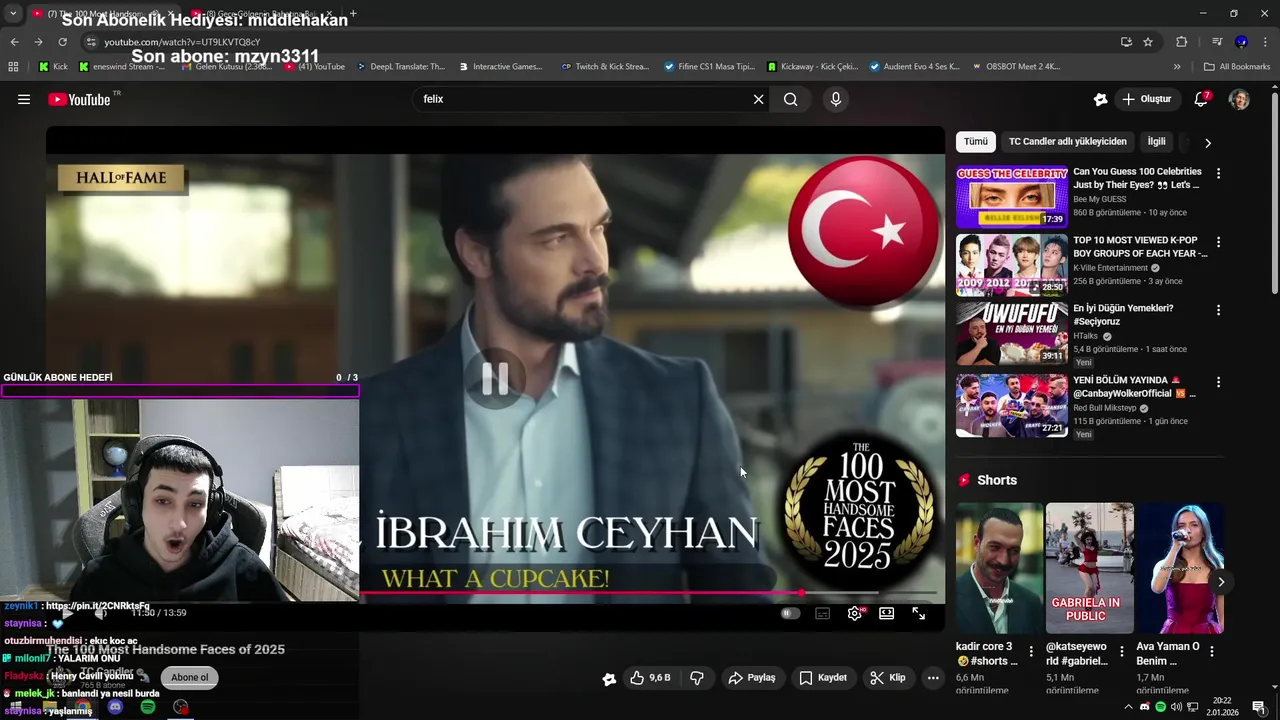Open K-Ville Entertainment channel link

tap(1110, 268)
